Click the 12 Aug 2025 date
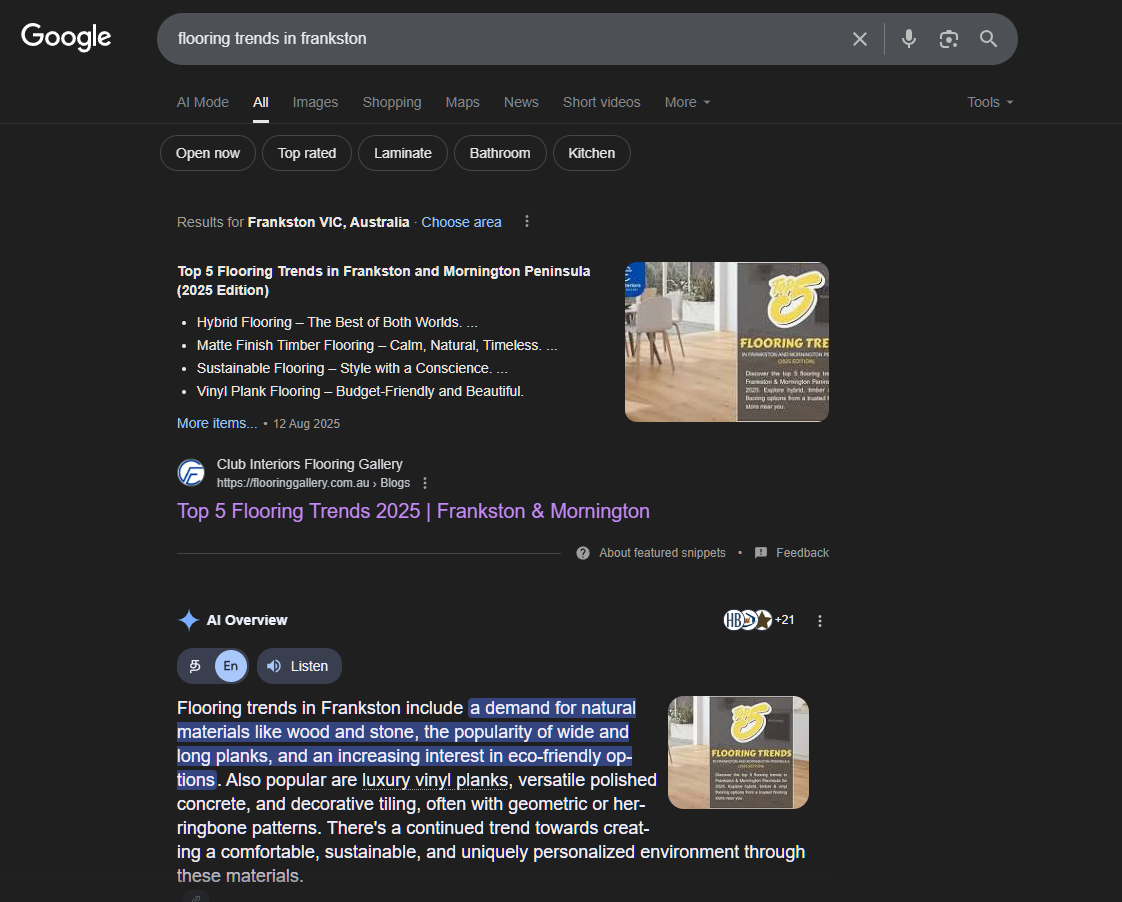The image size is (1122, 902). [306, 423]
